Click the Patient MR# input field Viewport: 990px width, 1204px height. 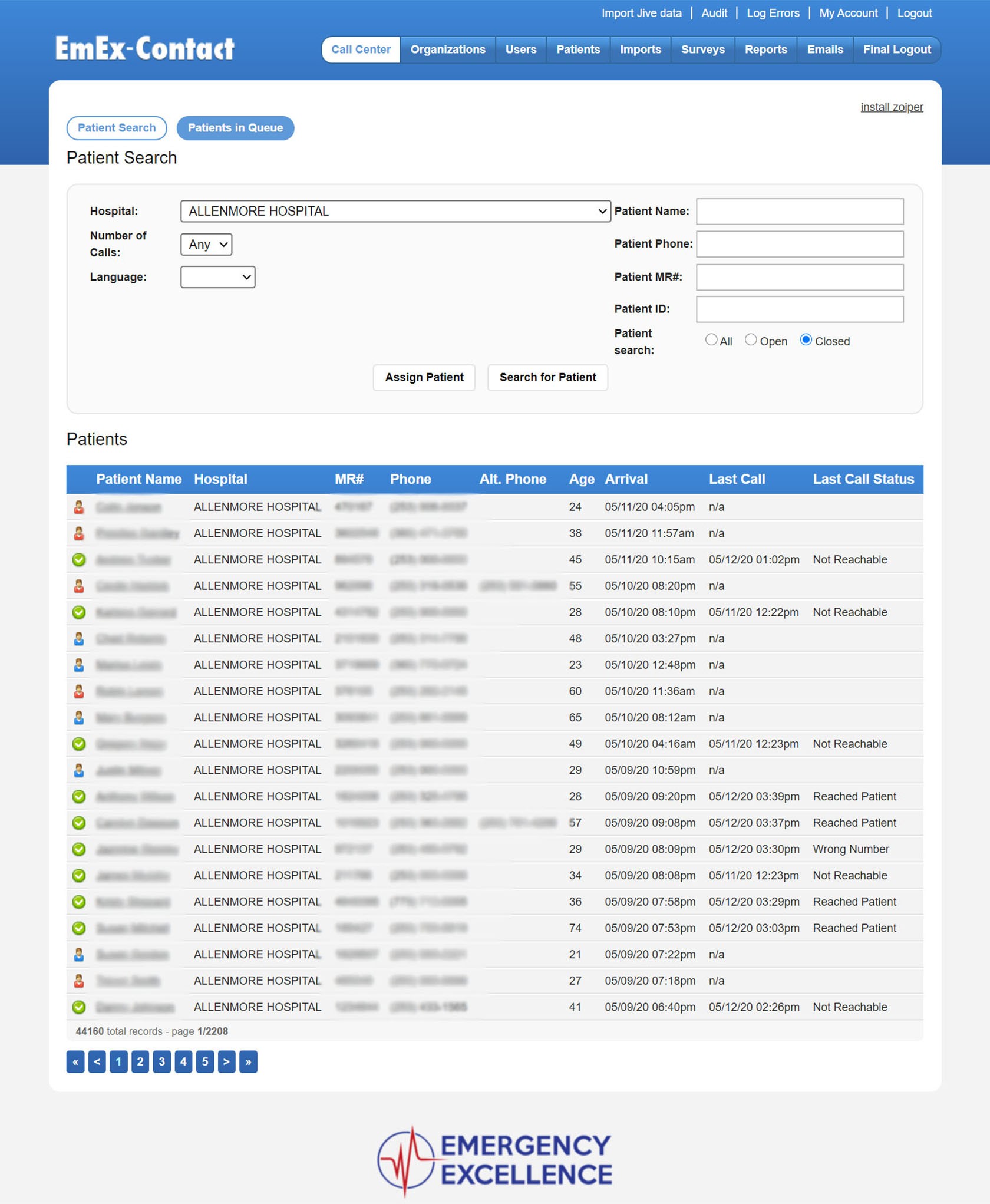[x=799, y=277]
